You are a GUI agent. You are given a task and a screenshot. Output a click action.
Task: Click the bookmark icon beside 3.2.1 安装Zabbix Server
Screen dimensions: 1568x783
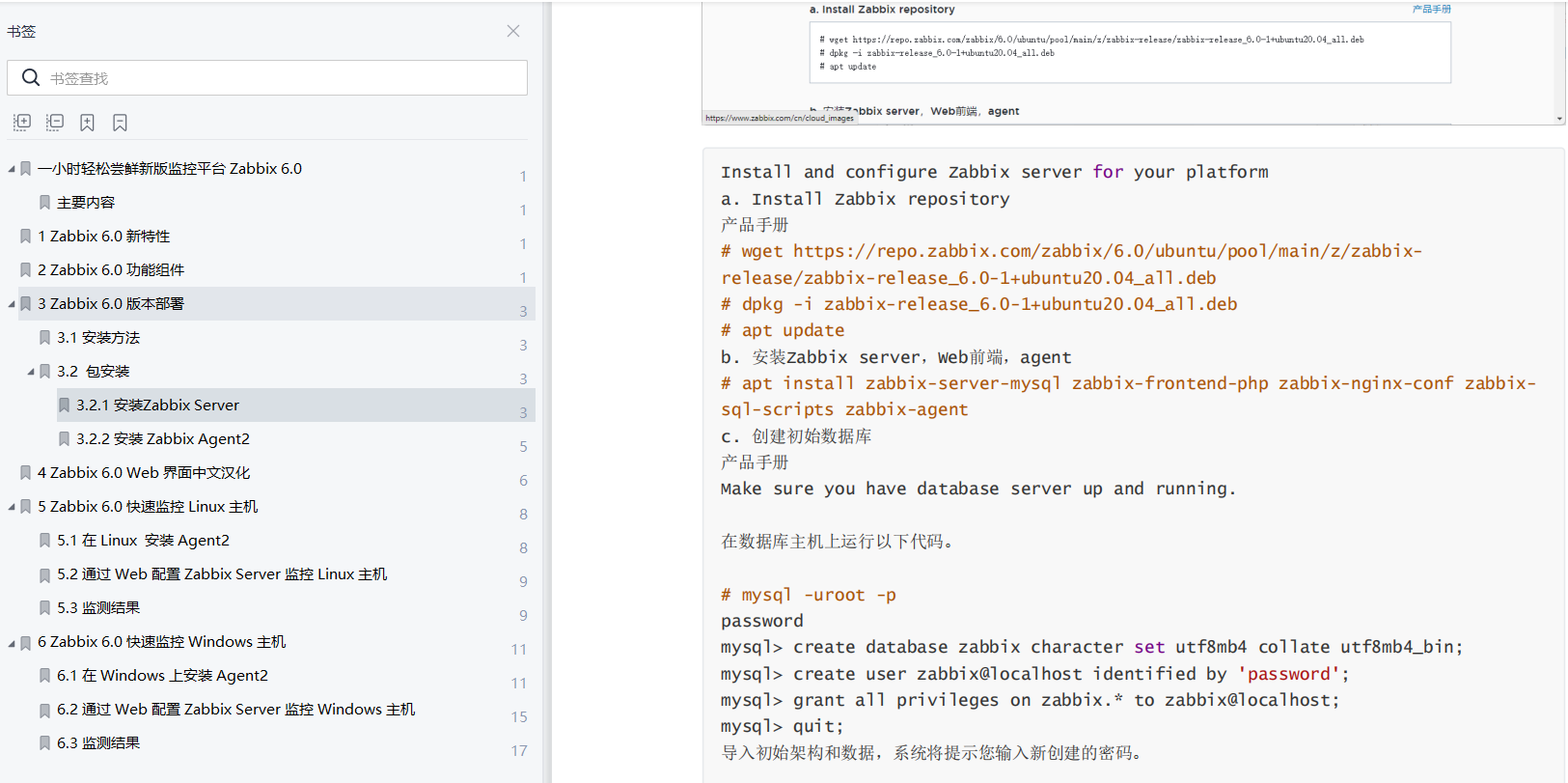pyautogui.click(x=64, y=405)
